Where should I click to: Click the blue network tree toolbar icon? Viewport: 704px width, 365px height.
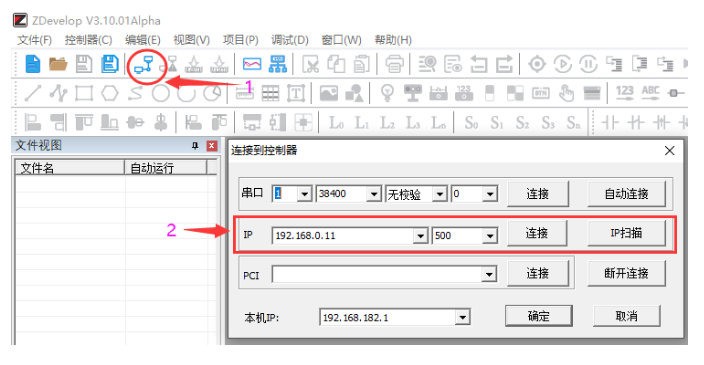[x=277, y=64]
